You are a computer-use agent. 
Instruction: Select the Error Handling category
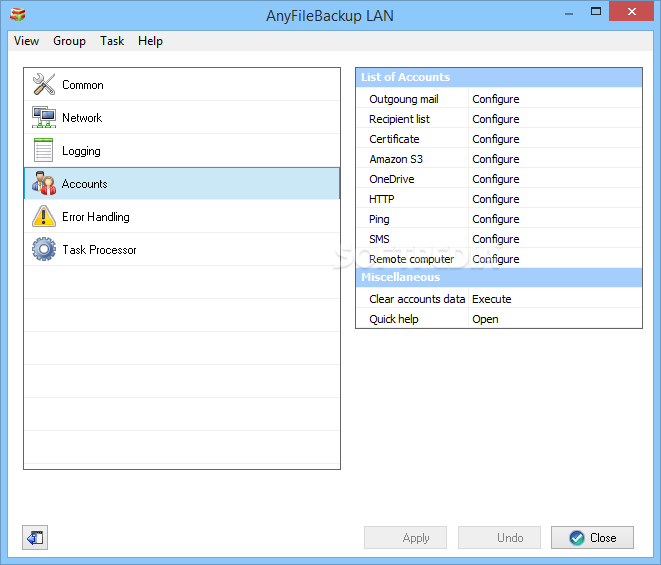click(x=182, y=216)
